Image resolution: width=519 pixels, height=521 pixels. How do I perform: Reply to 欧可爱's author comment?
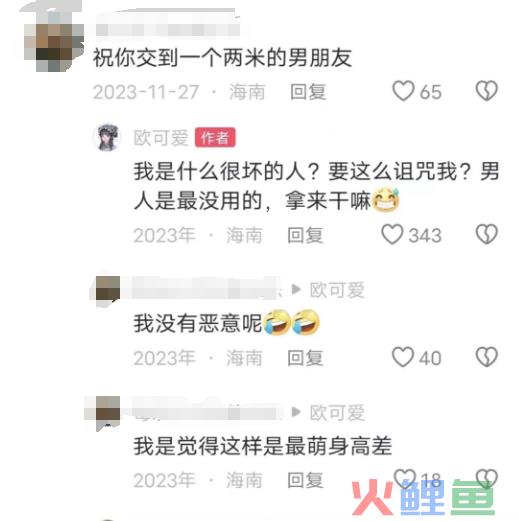(x=305, y=235)
